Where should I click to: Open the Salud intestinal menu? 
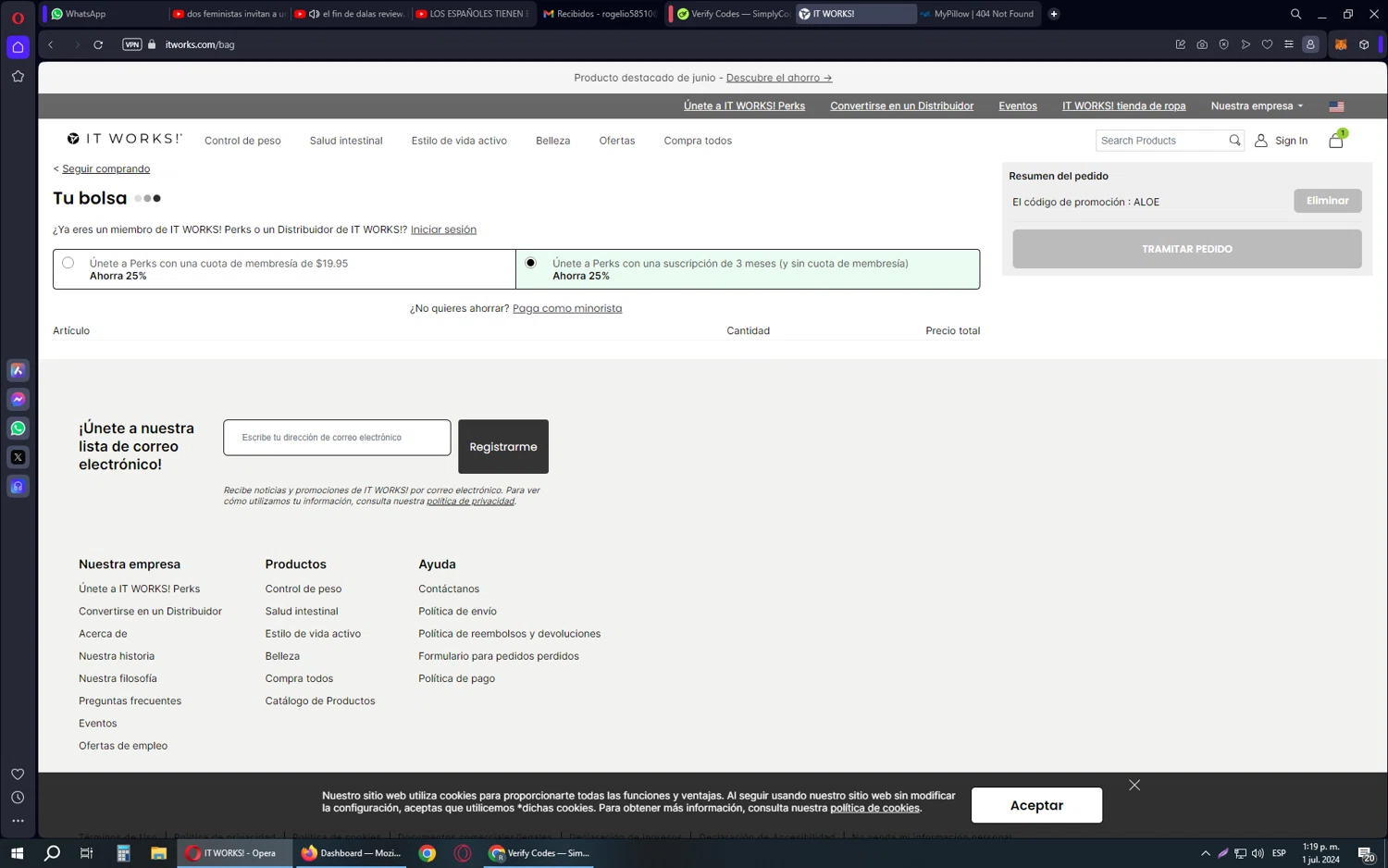tap(346, 141)
